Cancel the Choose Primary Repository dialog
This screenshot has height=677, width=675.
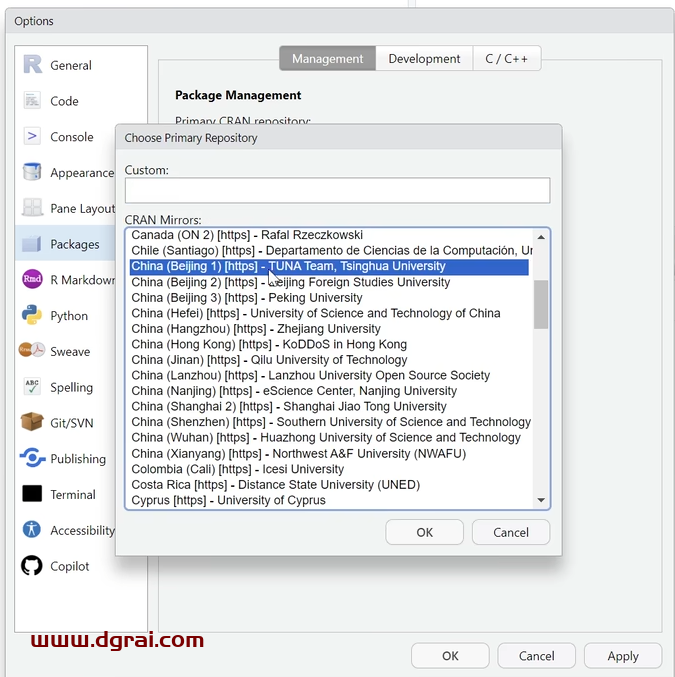click(511, 532)
